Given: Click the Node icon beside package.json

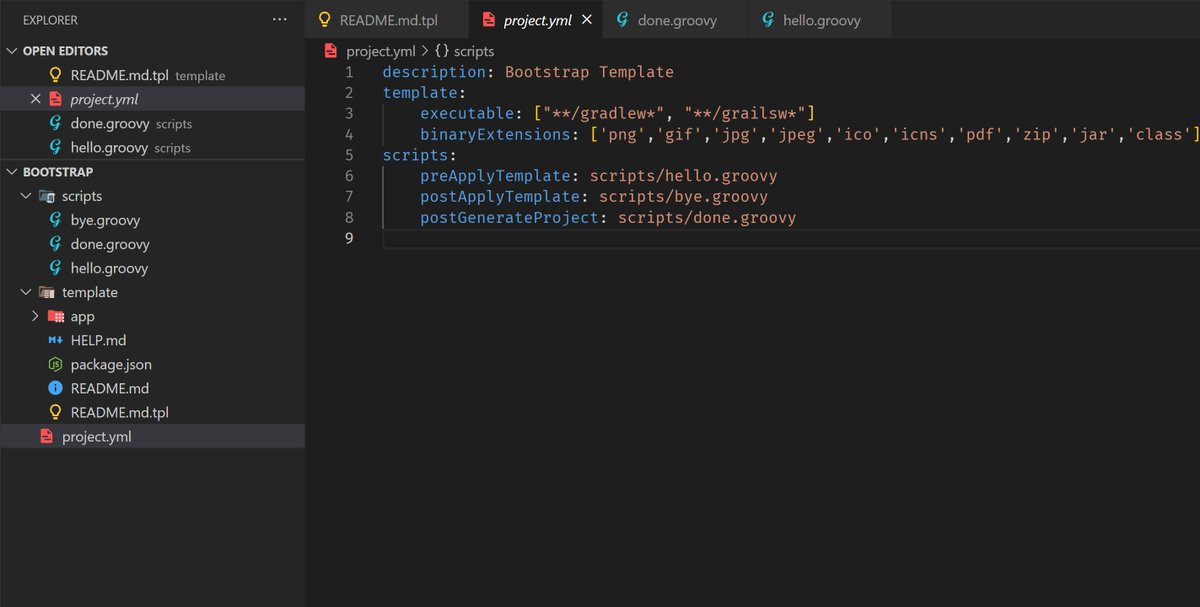Looking at the screenshot, I should [55, 364].
